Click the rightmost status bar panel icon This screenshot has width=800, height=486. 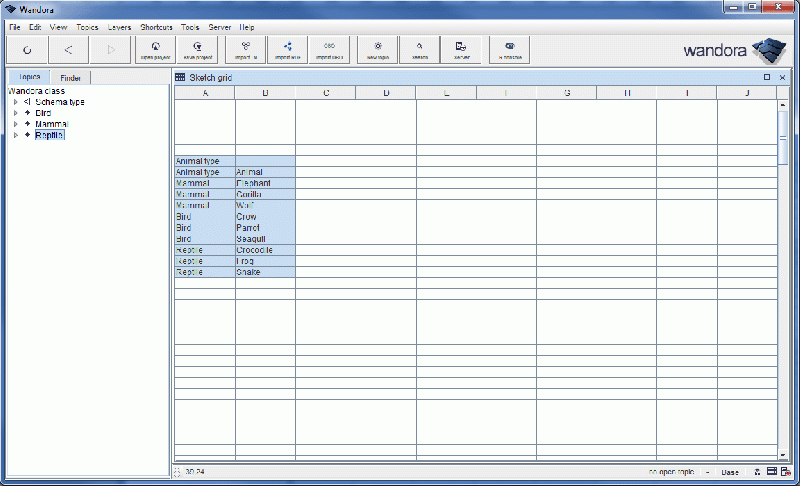(787, 472)
